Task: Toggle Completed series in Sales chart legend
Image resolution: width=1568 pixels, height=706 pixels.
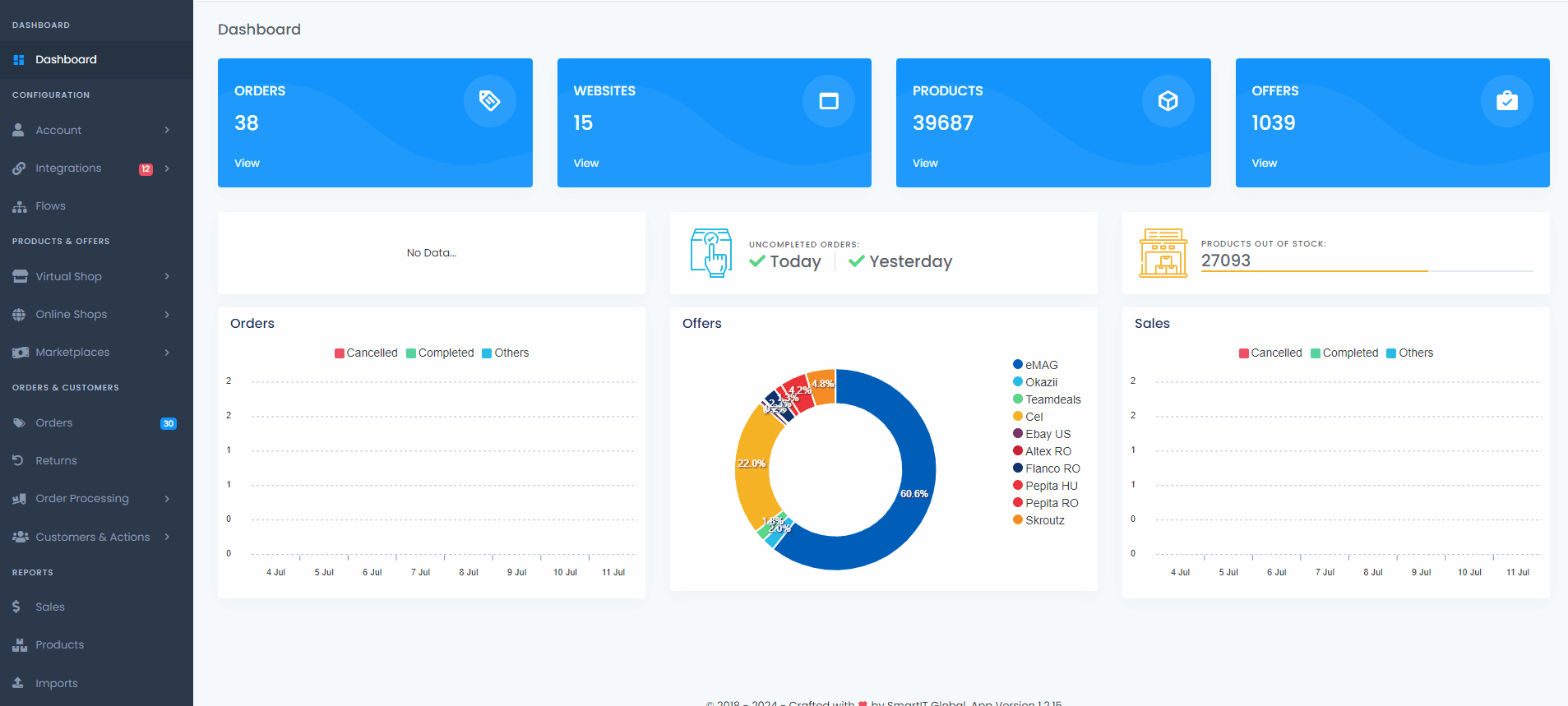Action: click(1344, 353)
